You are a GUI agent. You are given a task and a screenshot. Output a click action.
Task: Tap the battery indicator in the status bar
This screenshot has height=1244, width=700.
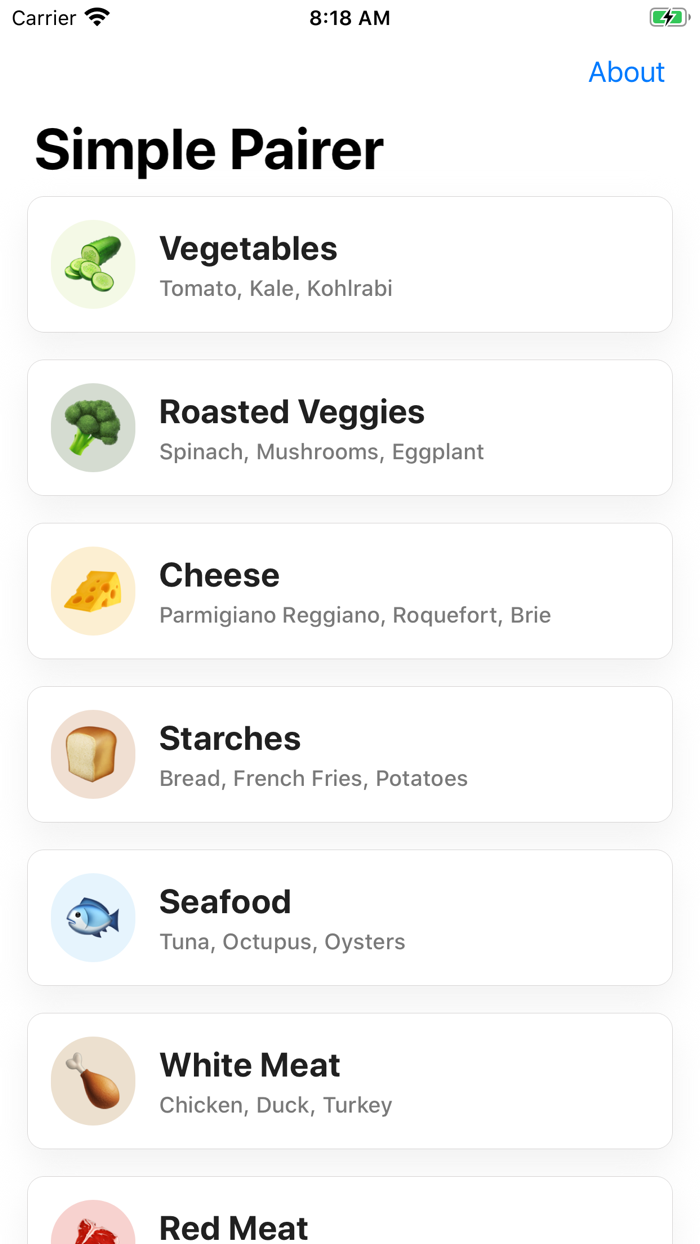pos(669,16)
